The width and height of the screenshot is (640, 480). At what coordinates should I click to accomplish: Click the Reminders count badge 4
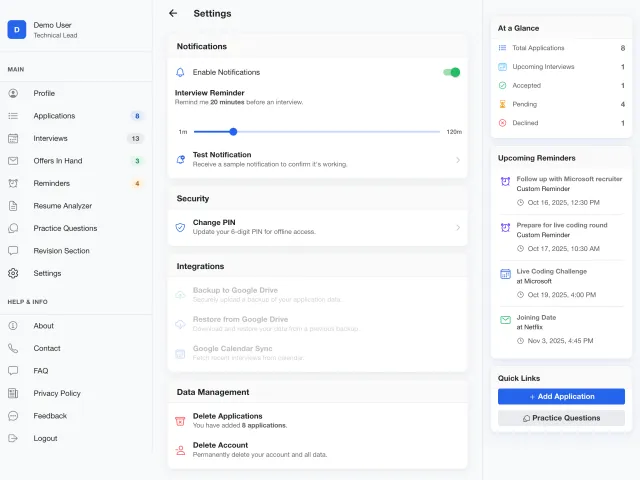coord(137,183)
